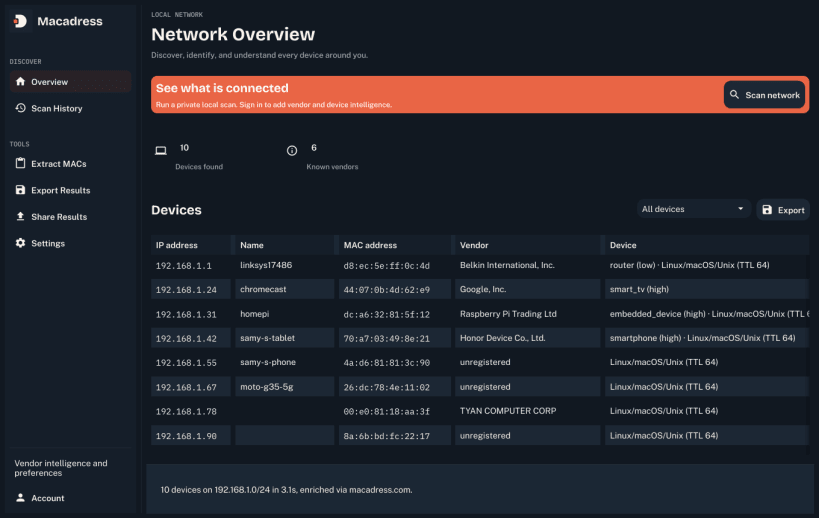
Task: Click the Macadress logo icon
Action: point(20,21)
